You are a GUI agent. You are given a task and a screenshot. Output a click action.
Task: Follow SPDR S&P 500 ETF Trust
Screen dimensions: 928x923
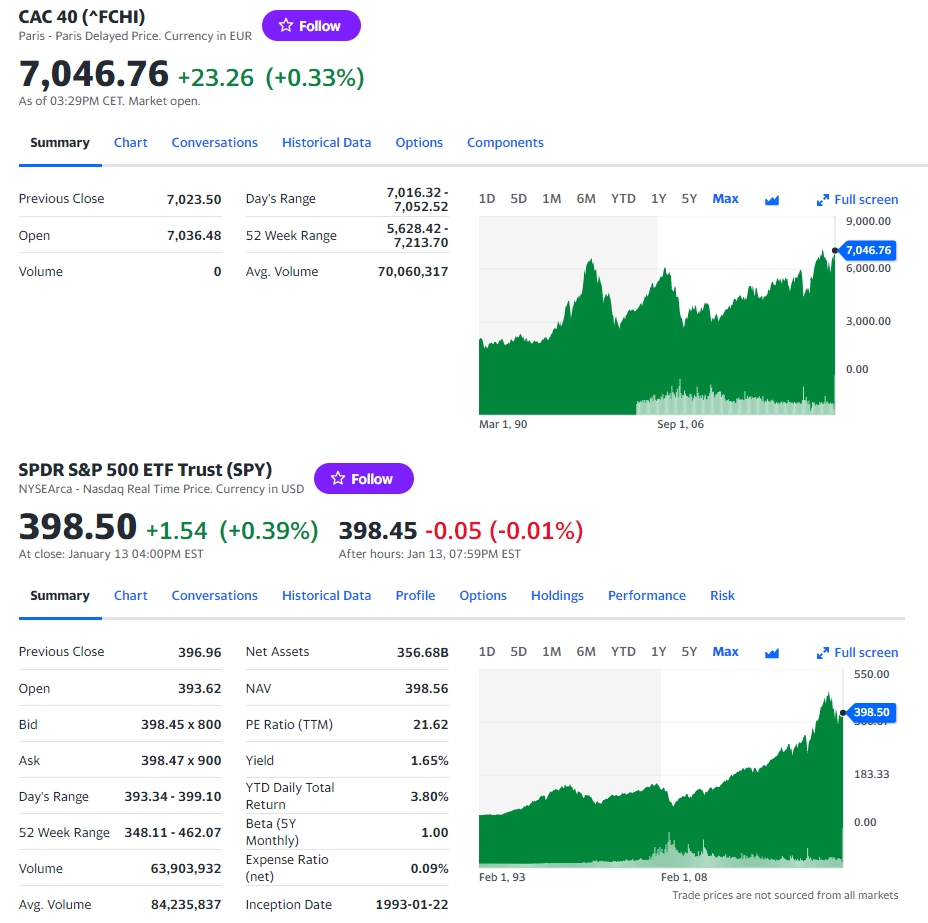pyautogui.click(x=363, y=479)
